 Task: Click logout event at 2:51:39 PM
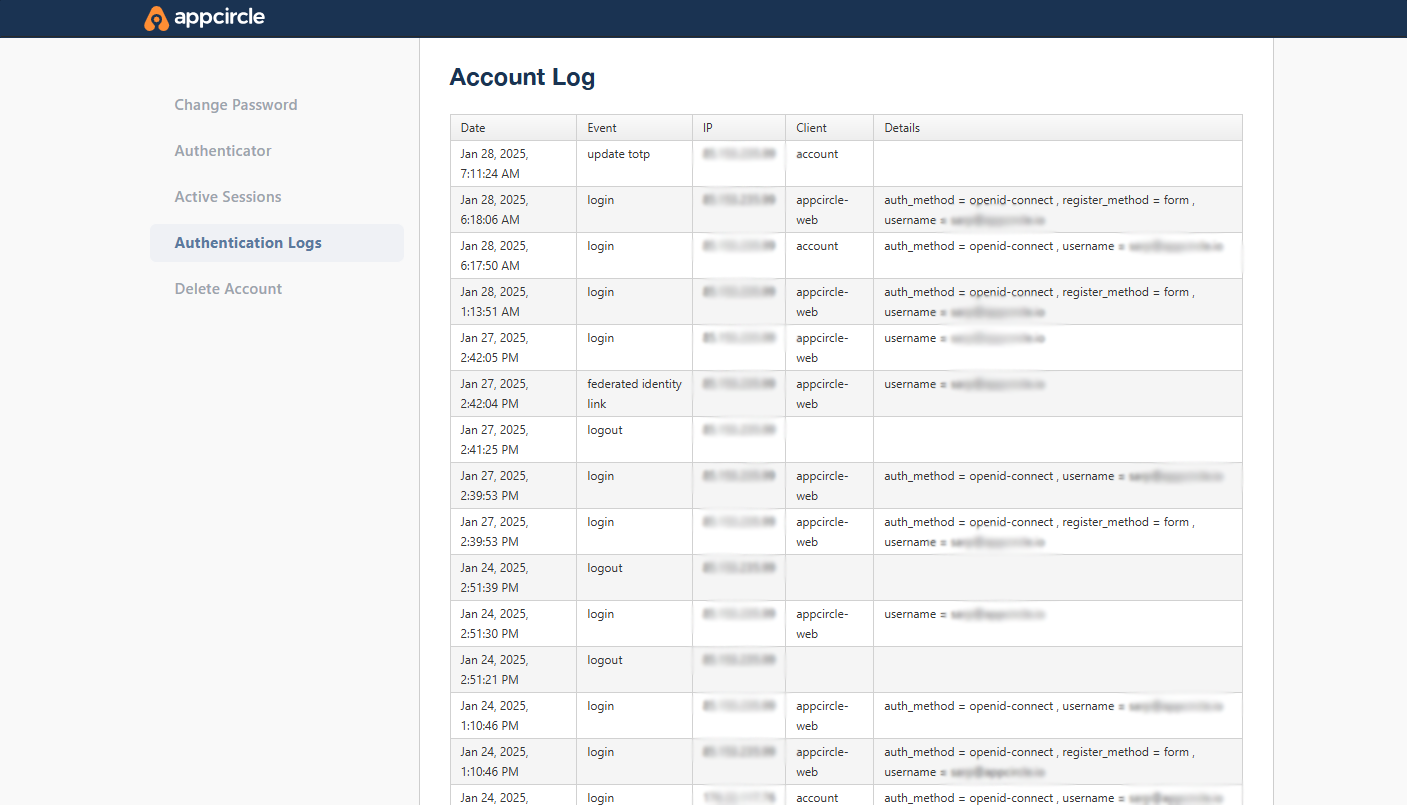605,568
